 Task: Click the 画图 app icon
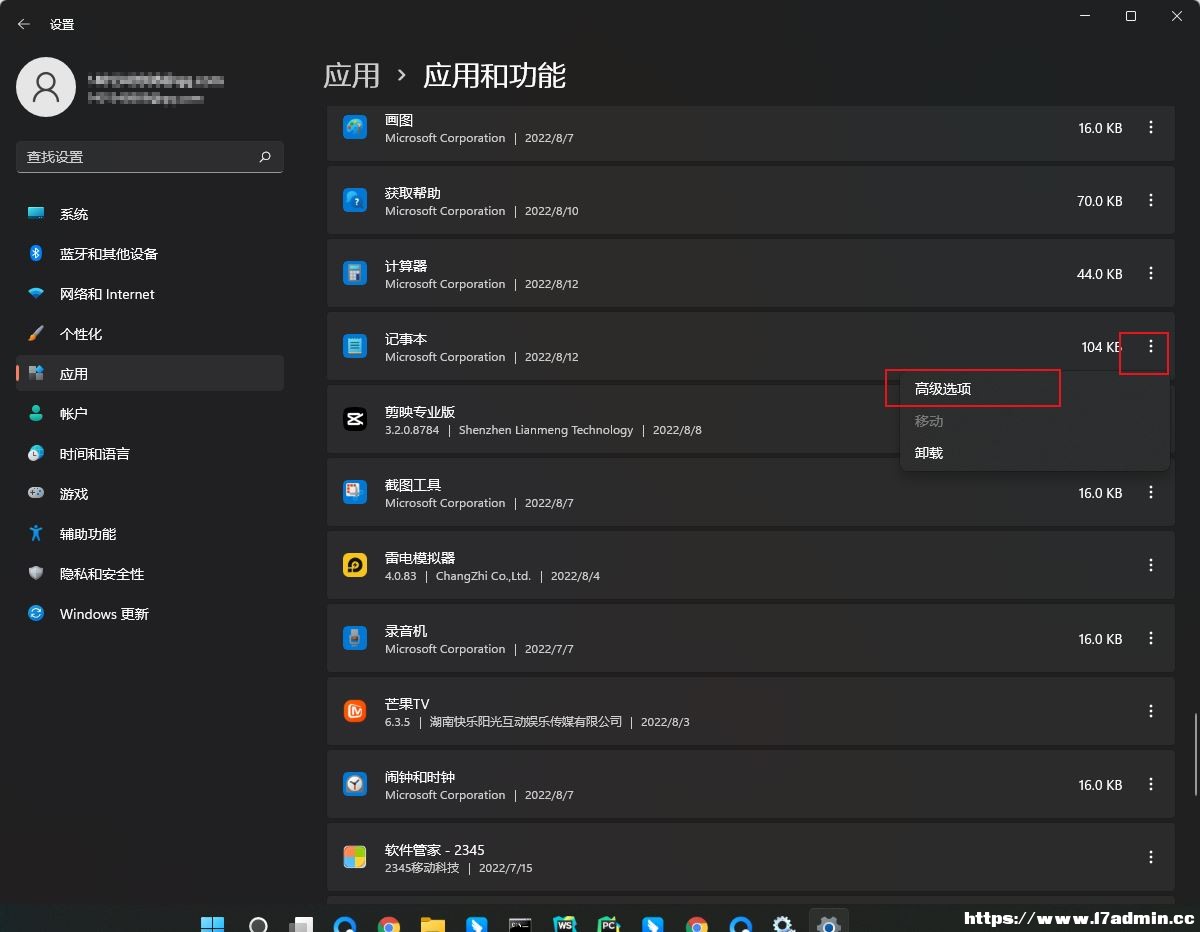coord(355,128)
